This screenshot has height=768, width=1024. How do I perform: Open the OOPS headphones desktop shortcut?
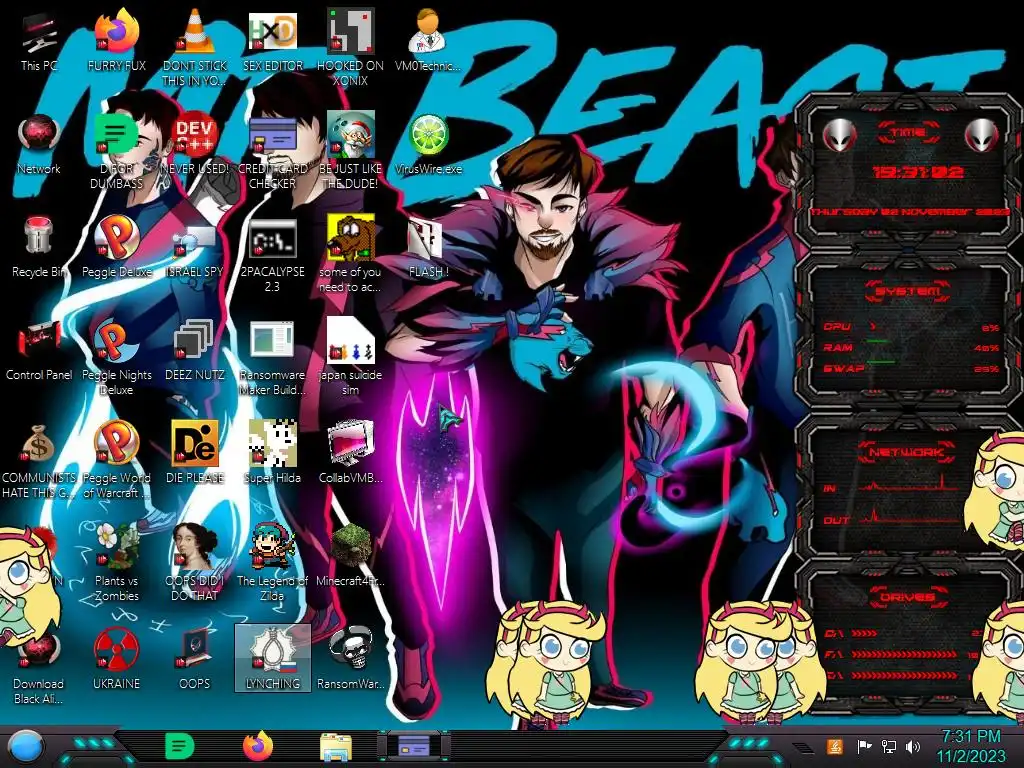click(x=195, y=660)
